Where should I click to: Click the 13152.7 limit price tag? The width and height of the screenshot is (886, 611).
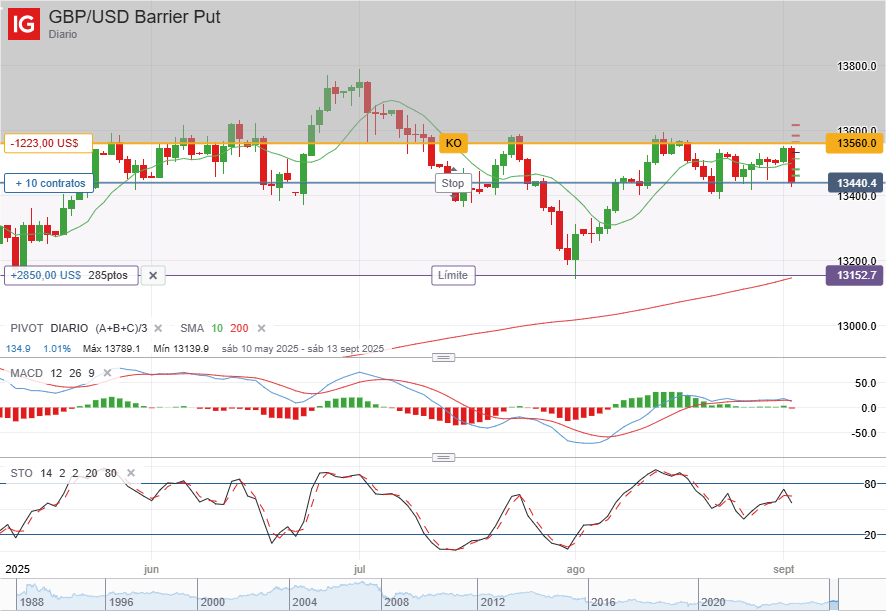coord(854,275)
